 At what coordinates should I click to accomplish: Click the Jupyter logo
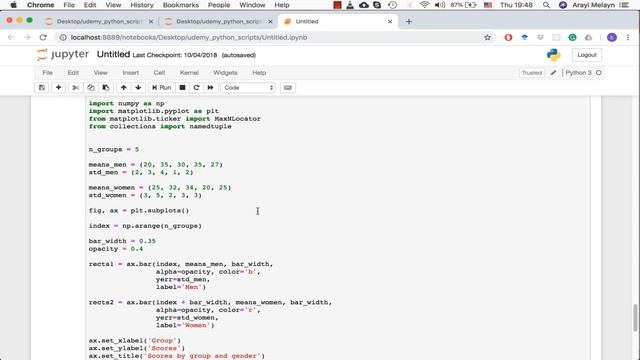tap(63, 54)
